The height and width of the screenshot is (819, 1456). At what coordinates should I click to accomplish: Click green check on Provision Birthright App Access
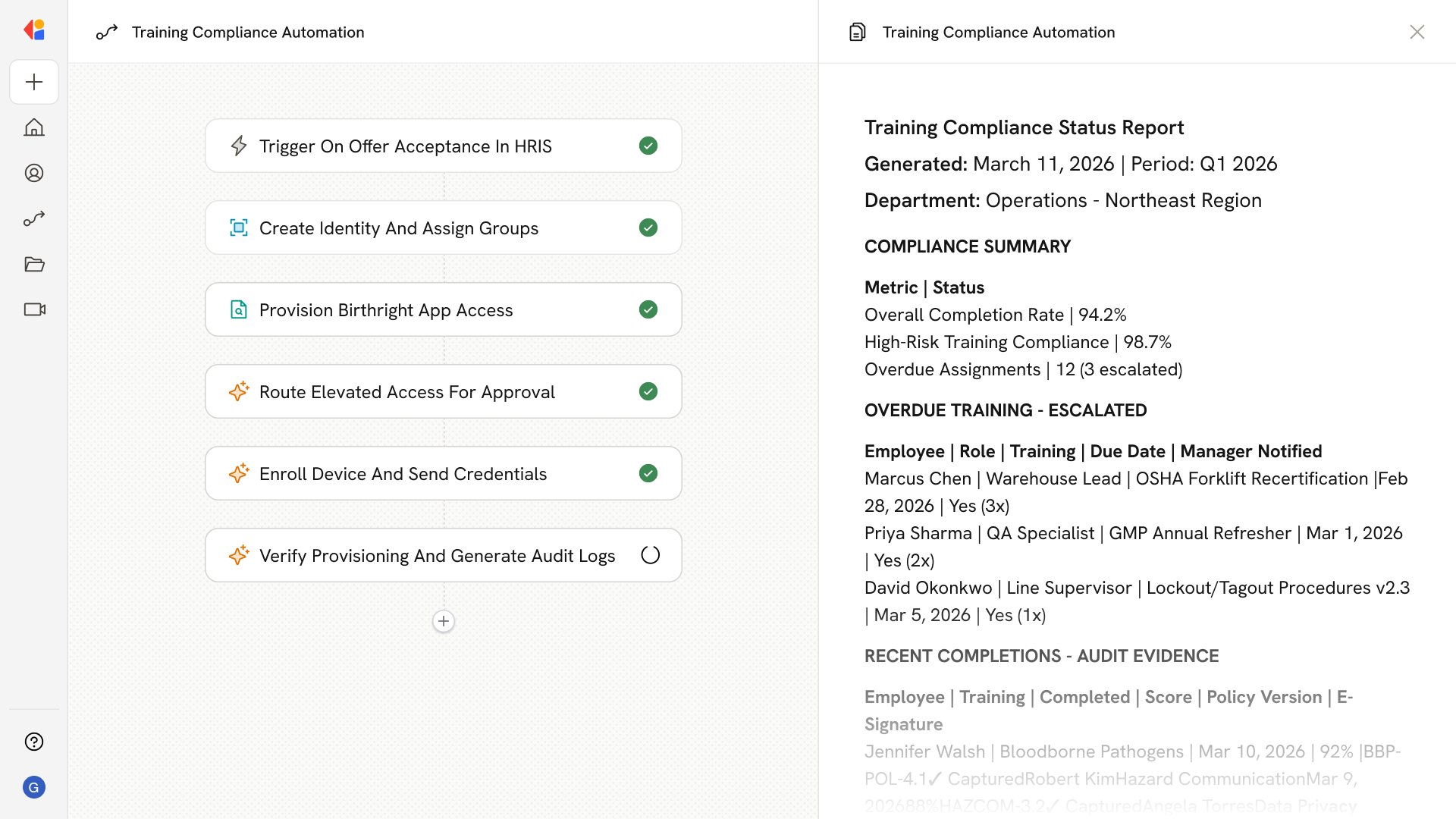tap(648, 309)
